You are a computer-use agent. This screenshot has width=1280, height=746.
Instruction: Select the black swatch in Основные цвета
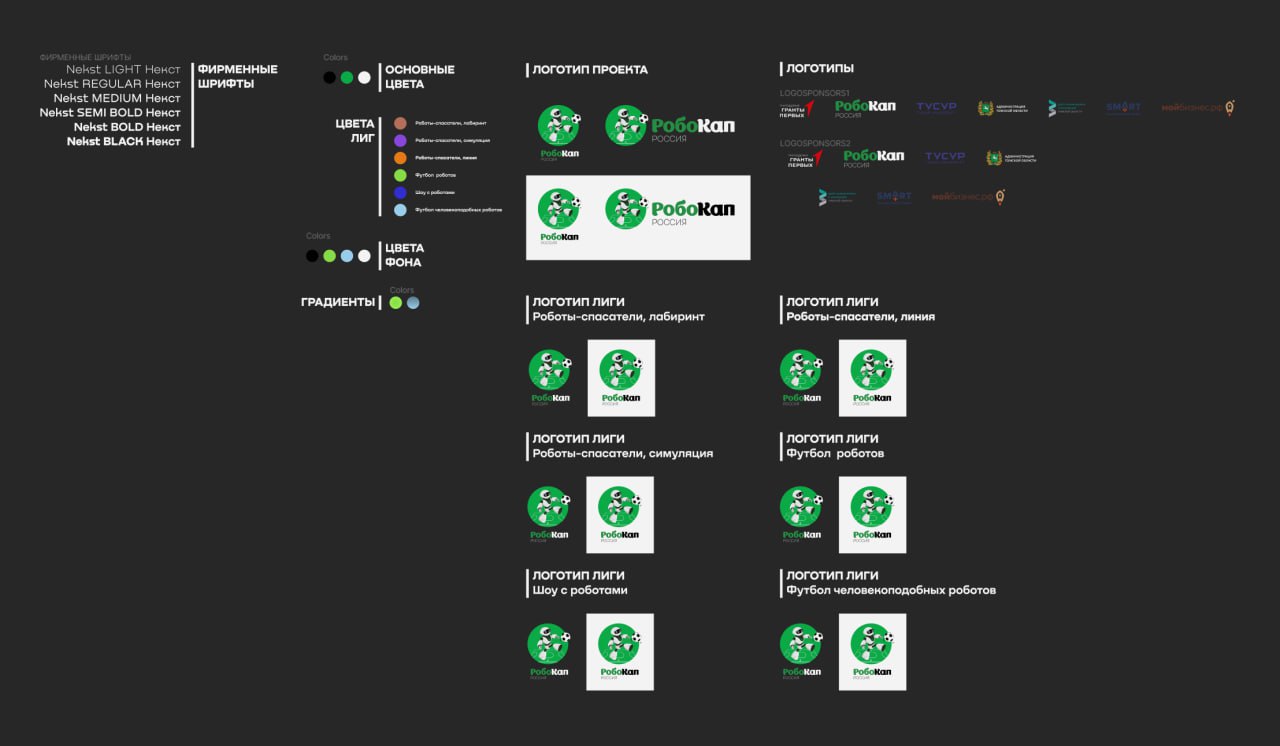coord(329,78)
